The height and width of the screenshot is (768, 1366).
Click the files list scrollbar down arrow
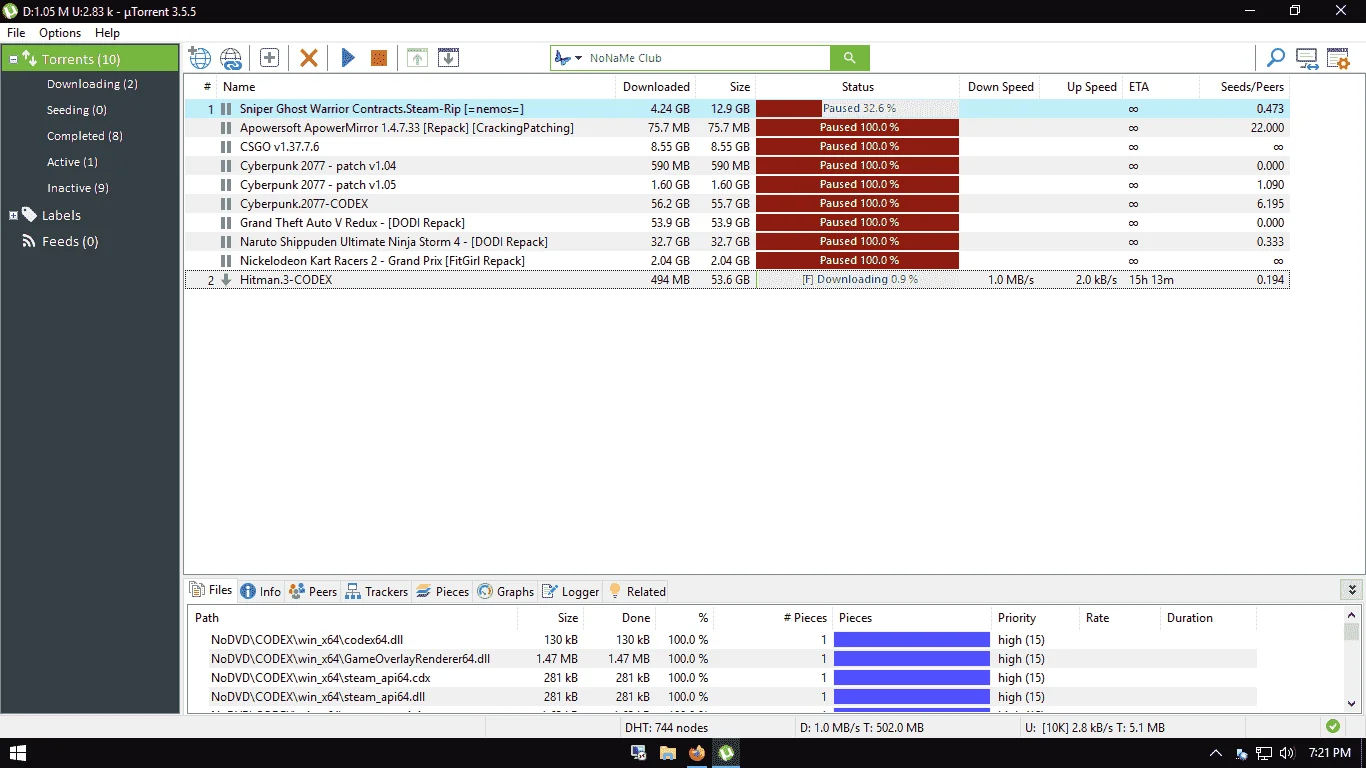pos(1352,703)
